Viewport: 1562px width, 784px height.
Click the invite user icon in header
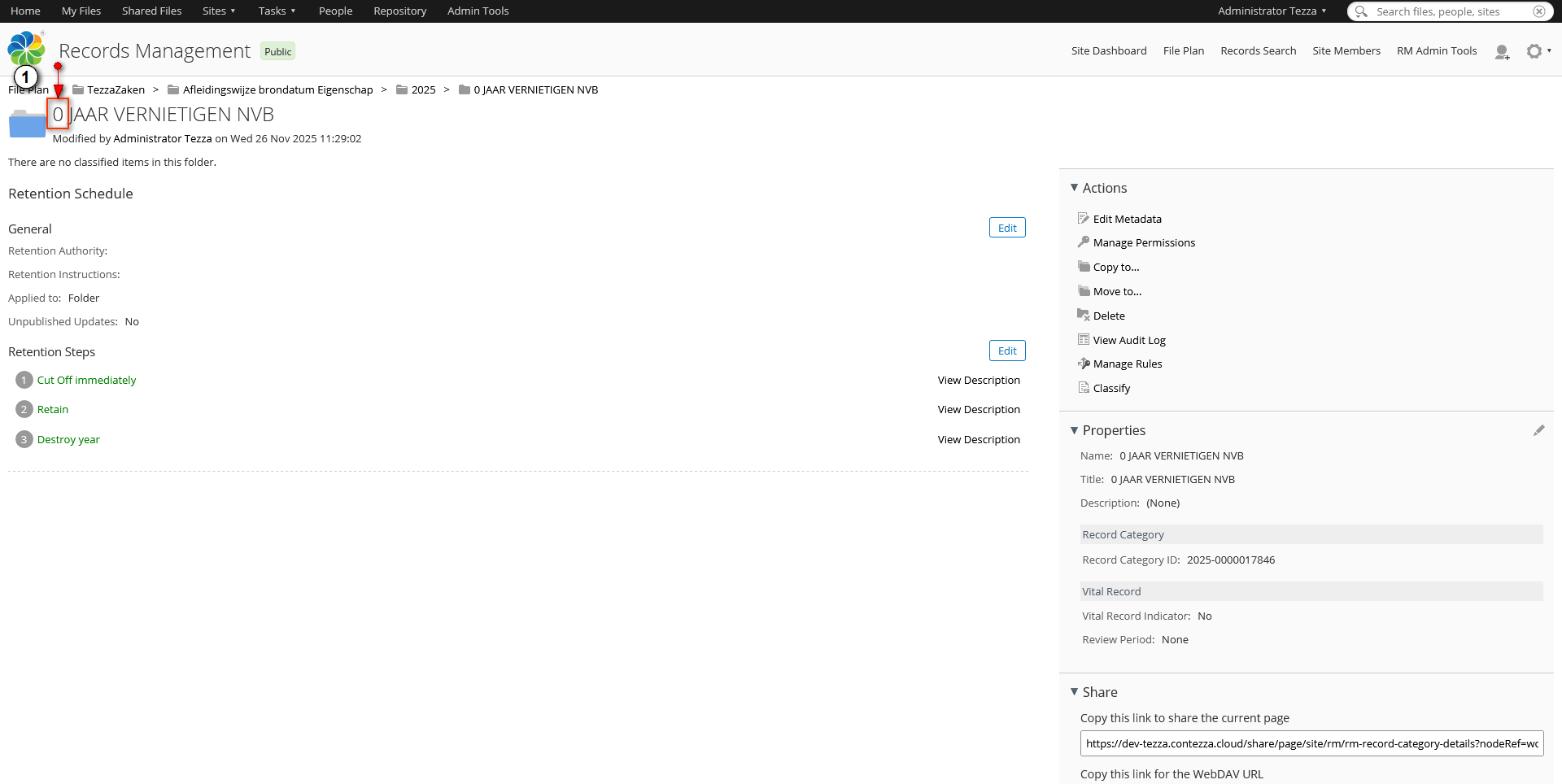[1502, 52]
